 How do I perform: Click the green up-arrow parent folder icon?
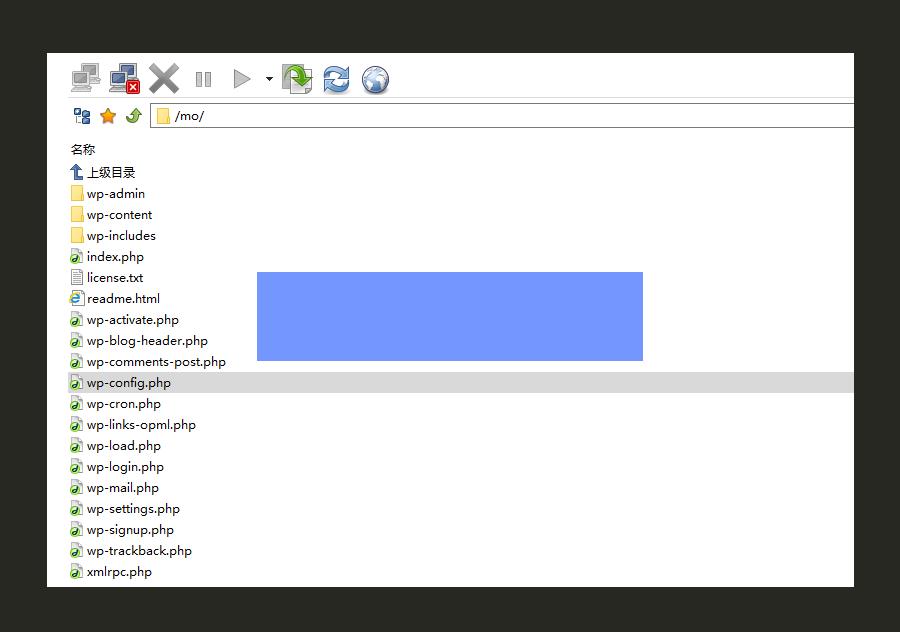tap(134, 116)
